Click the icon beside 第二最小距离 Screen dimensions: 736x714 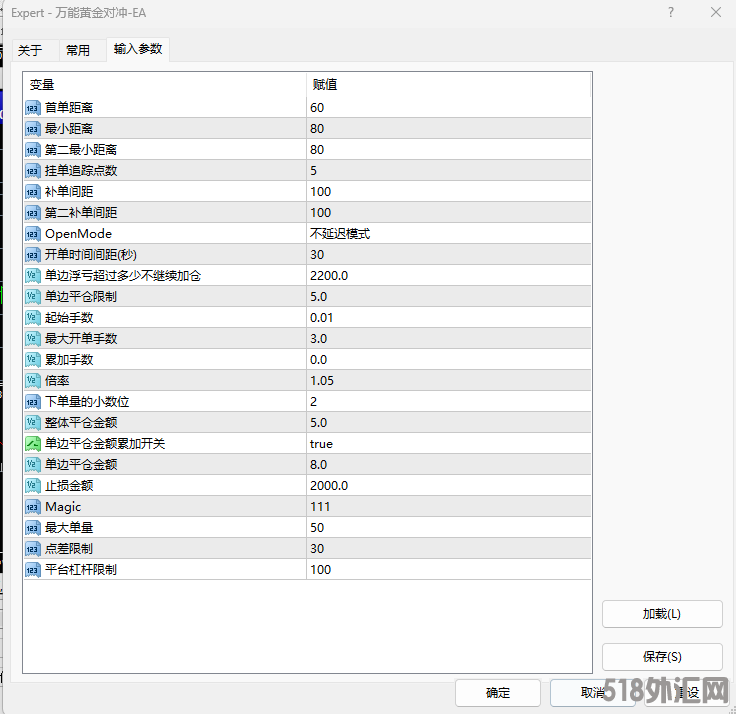(33, 150)
